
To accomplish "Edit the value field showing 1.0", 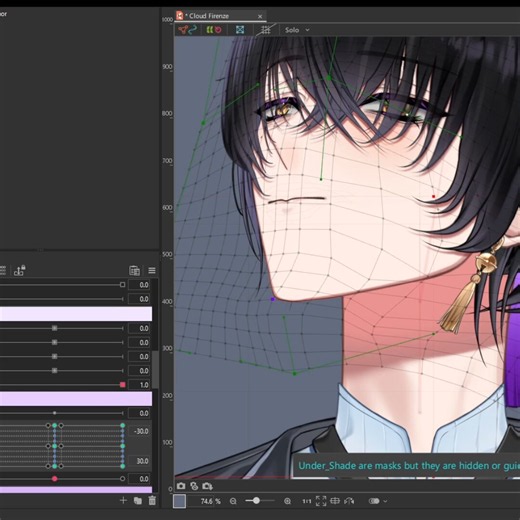I will (x=139, y=385).
